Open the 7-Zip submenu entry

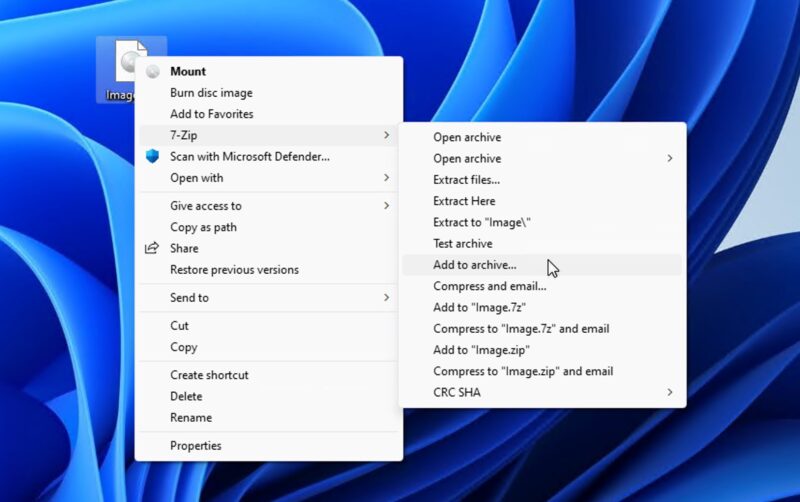pyautogui.click(x=269, y=135)
